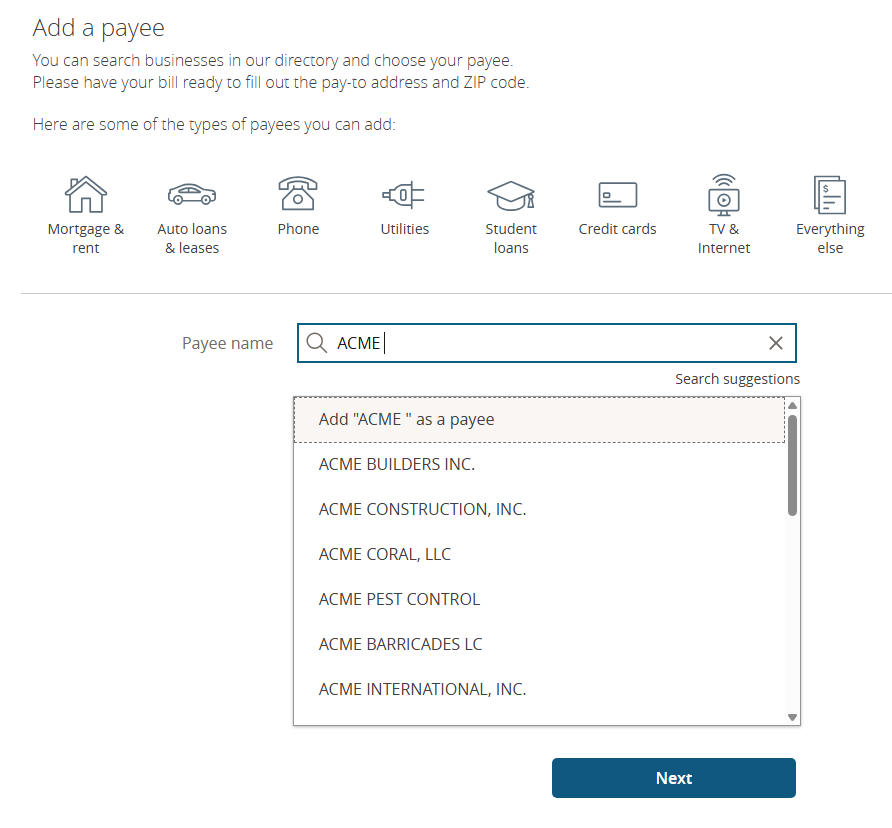
Task: Clear the payee name with the X
Action: [776, 343]
